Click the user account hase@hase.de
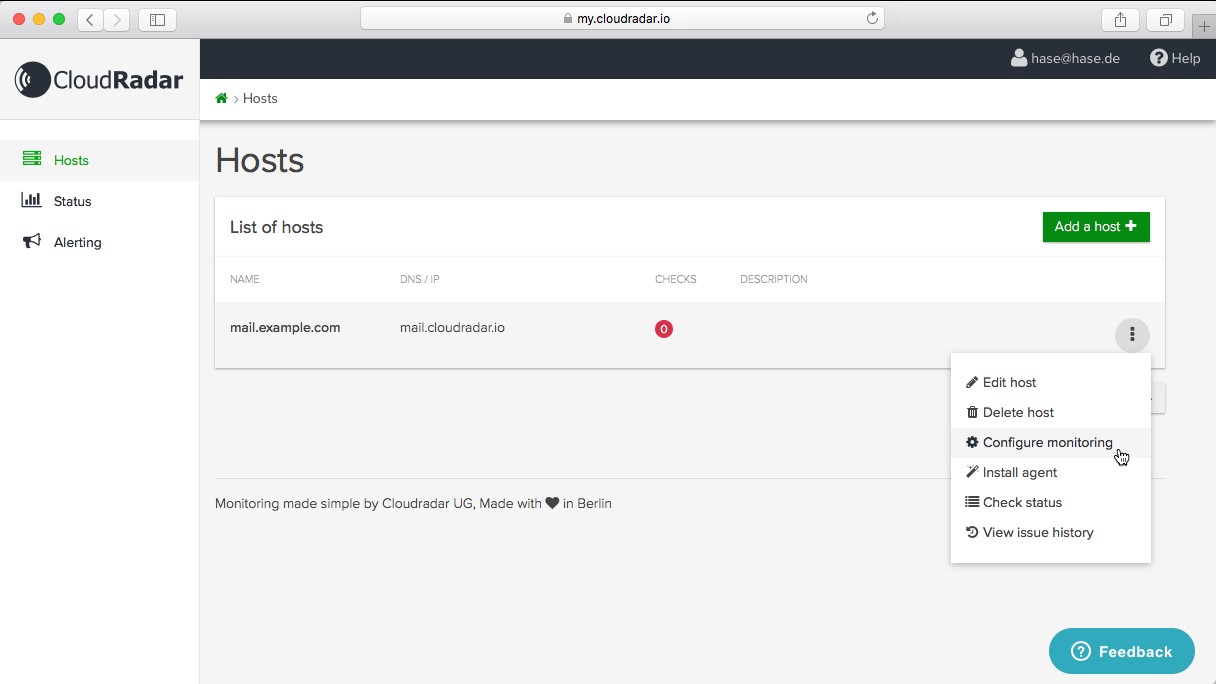 (1065, 58)
